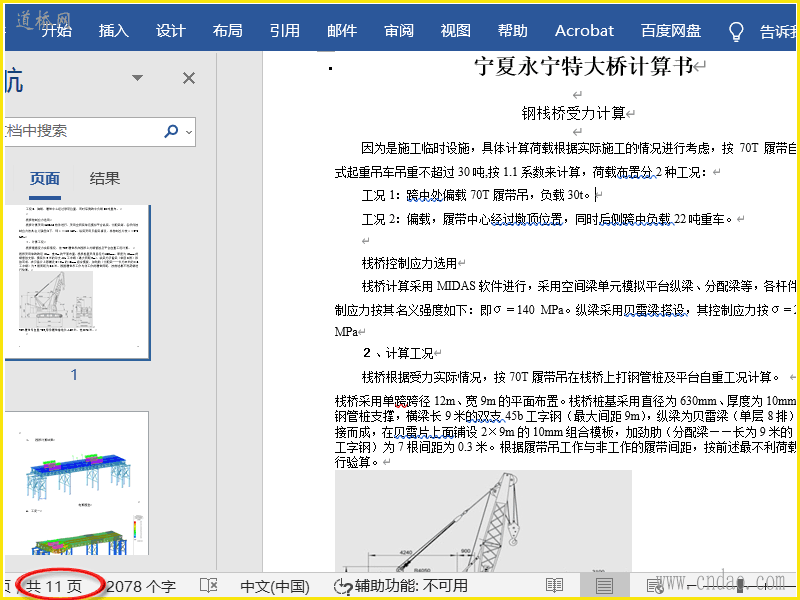The image size is (800, 600).
Task: Switch to Read Mode view icon
Action: [554, 586]
